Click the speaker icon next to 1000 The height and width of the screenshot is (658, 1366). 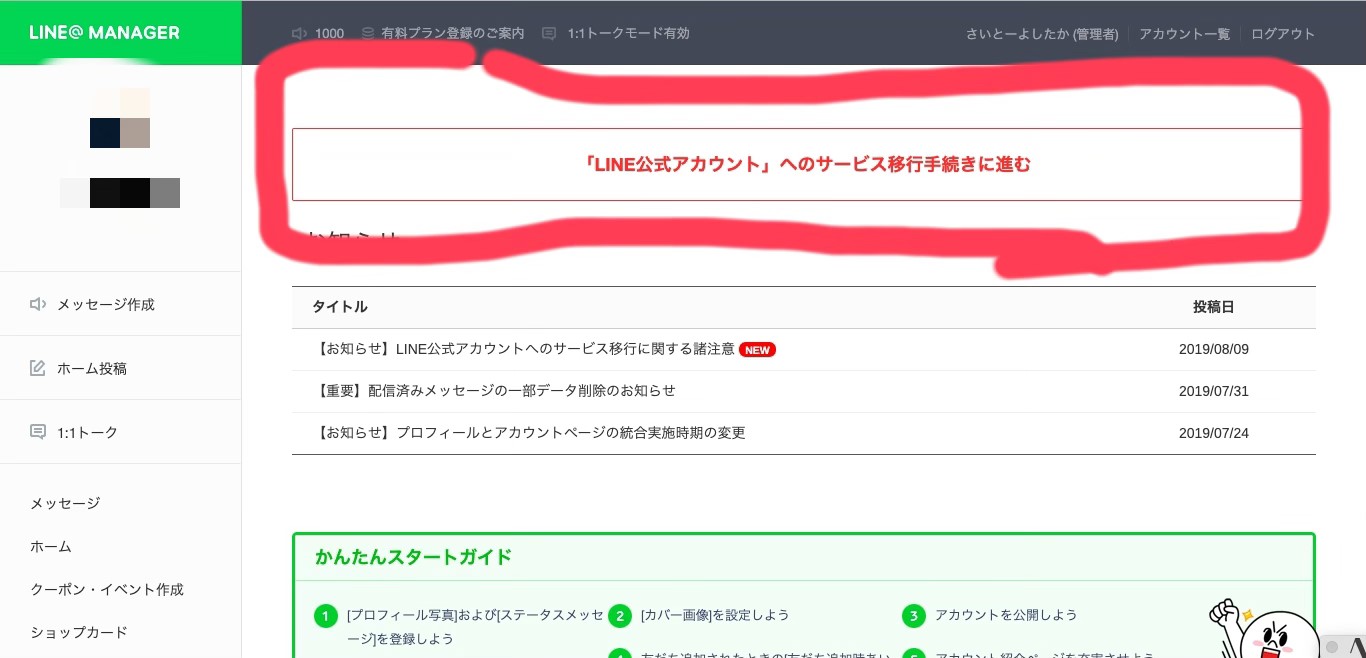coord(299,33)
